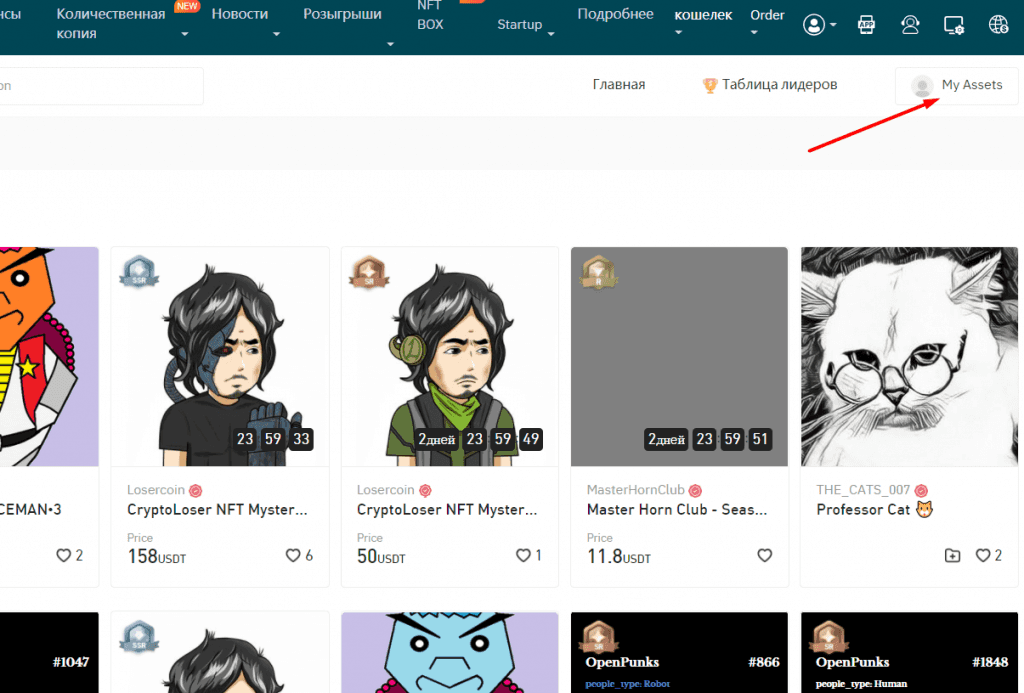
Task: Click the NFT search input field
Action: point(101,86)
